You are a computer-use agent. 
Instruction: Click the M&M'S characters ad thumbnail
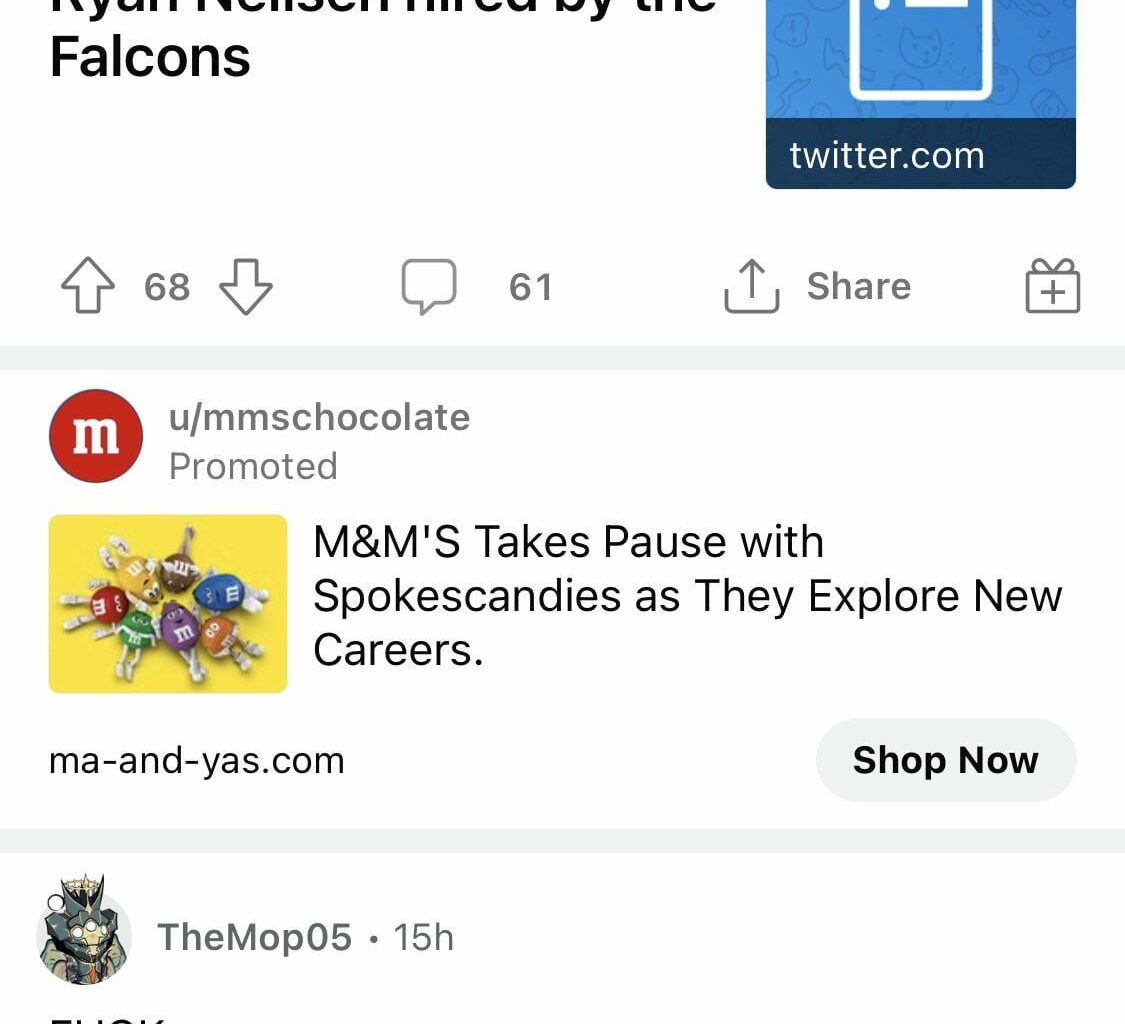168,603
